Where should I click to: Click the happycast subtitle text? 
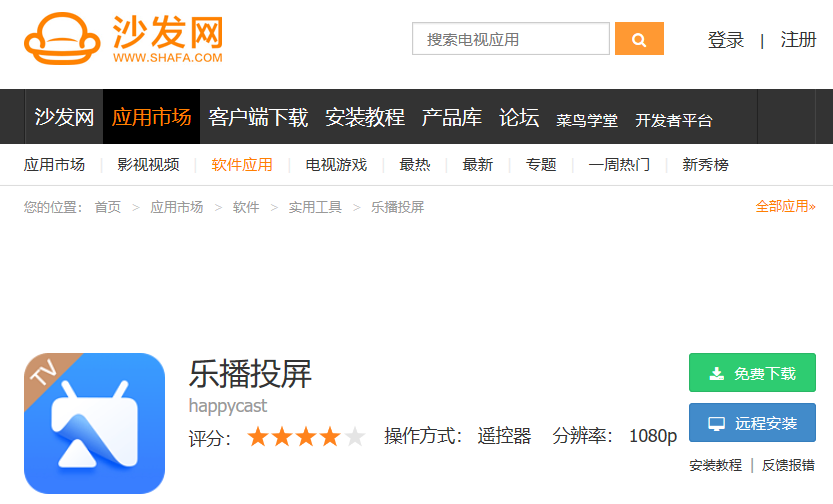tap(228, 406)
